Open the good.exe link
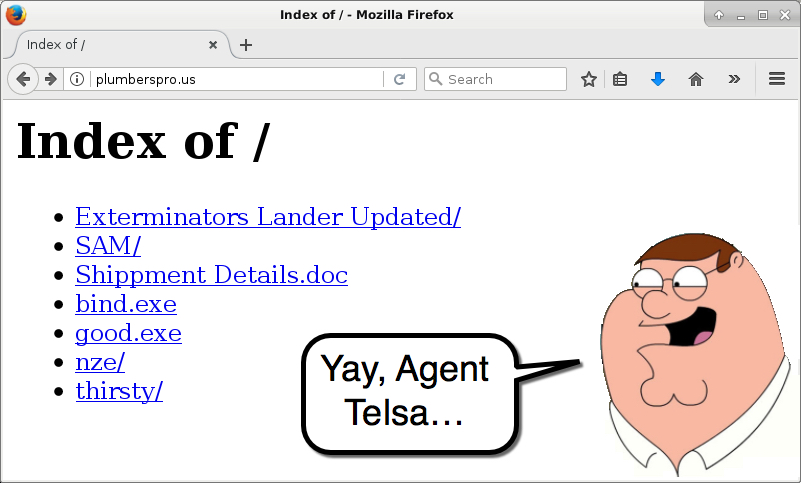 pyautogui.click(x=129, y=333)
